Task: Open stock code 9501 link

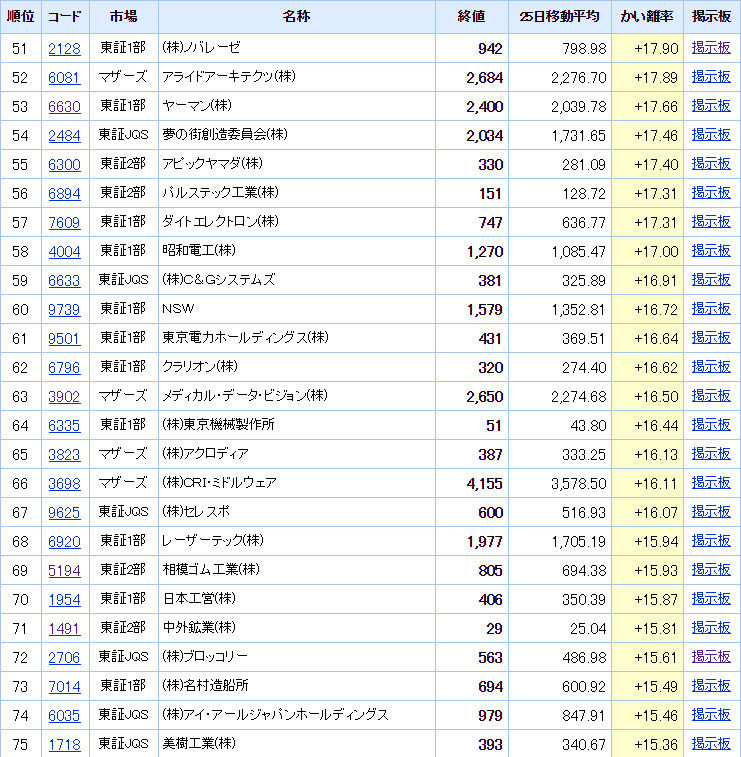Action: 64,338
